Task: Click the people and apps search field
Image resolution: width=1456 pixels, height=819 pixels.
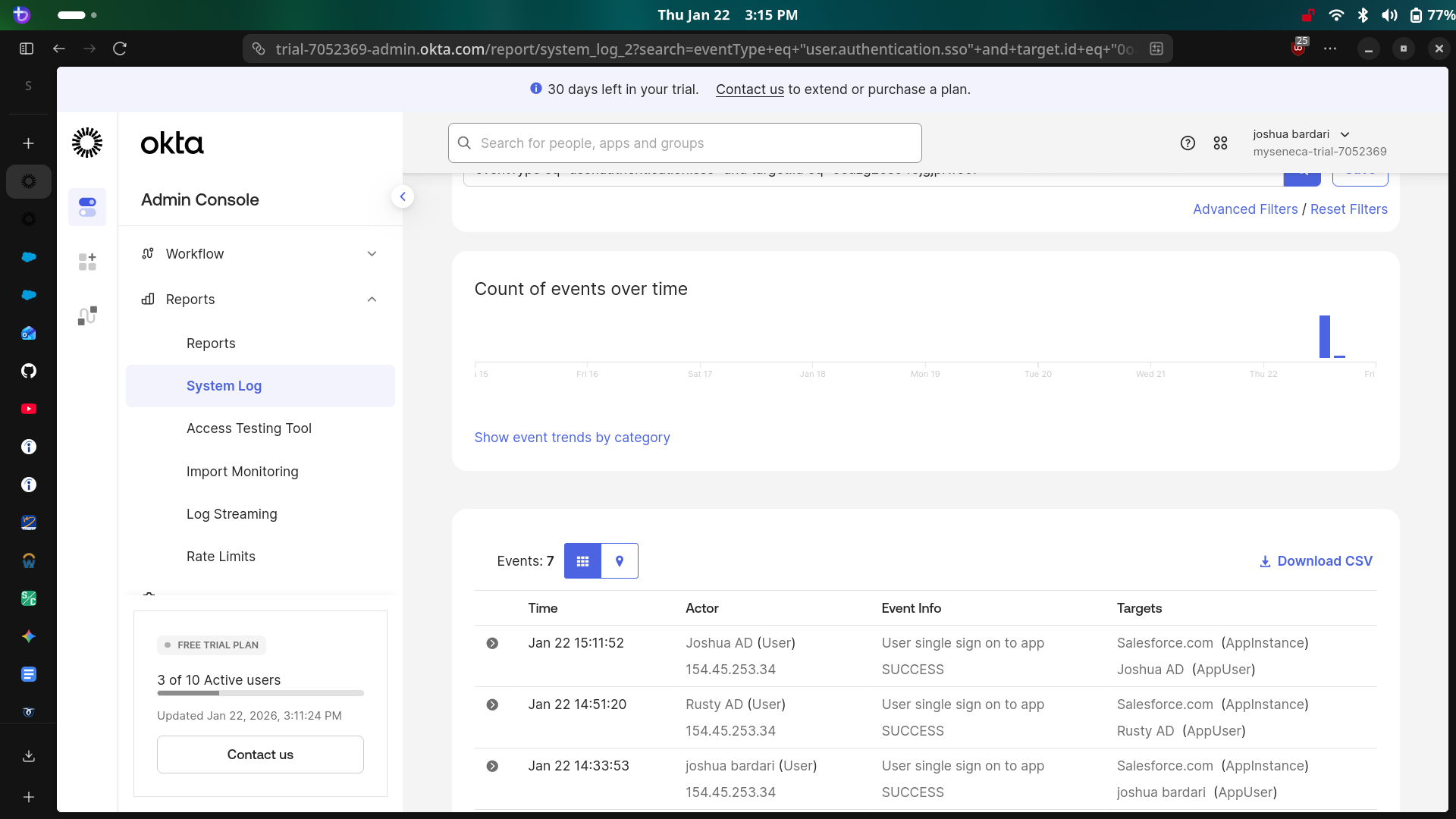Action: [683, 143]
